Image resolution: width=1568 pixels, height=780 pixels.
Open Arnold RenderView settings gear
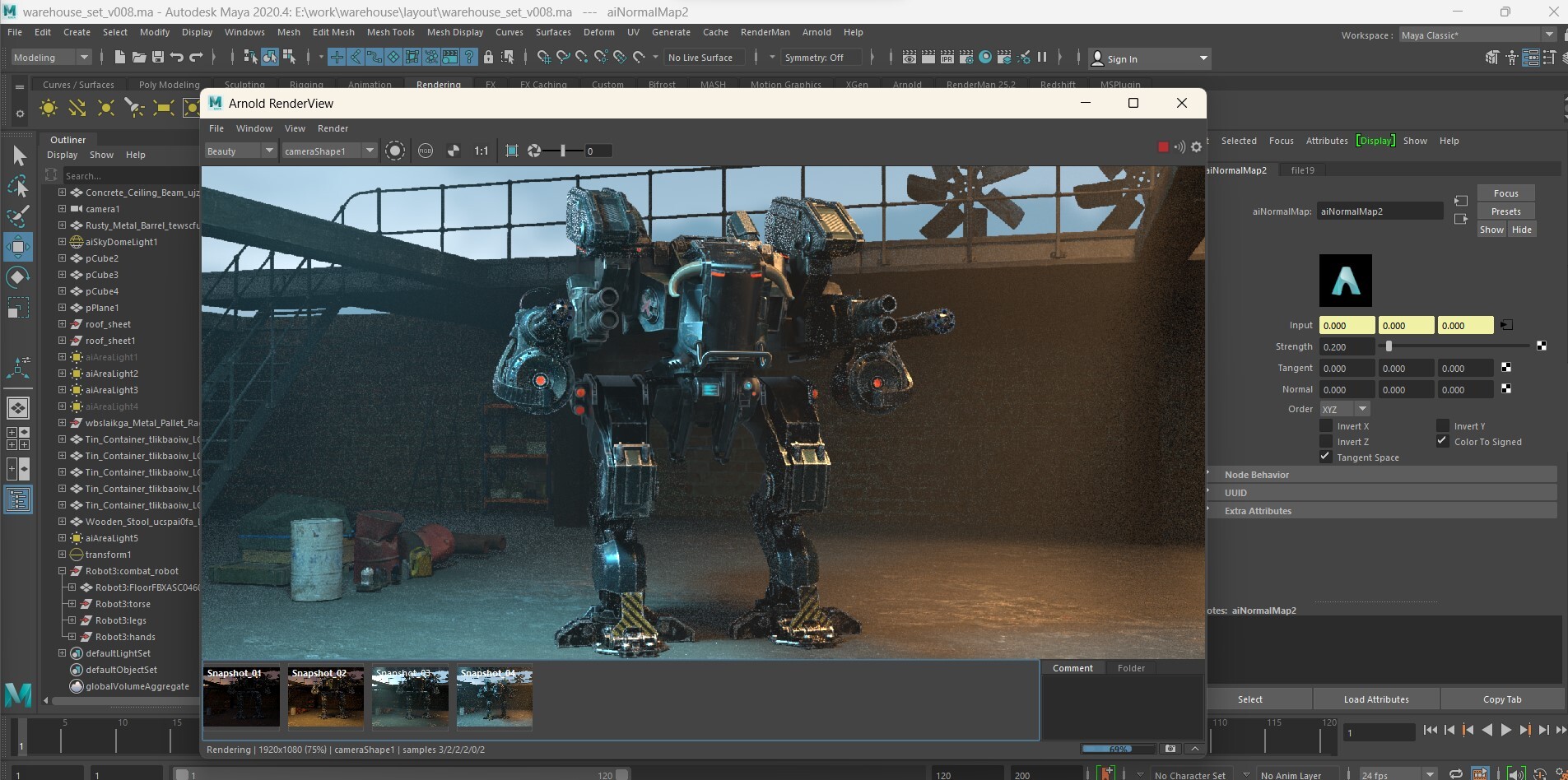tap(1197, 147)
